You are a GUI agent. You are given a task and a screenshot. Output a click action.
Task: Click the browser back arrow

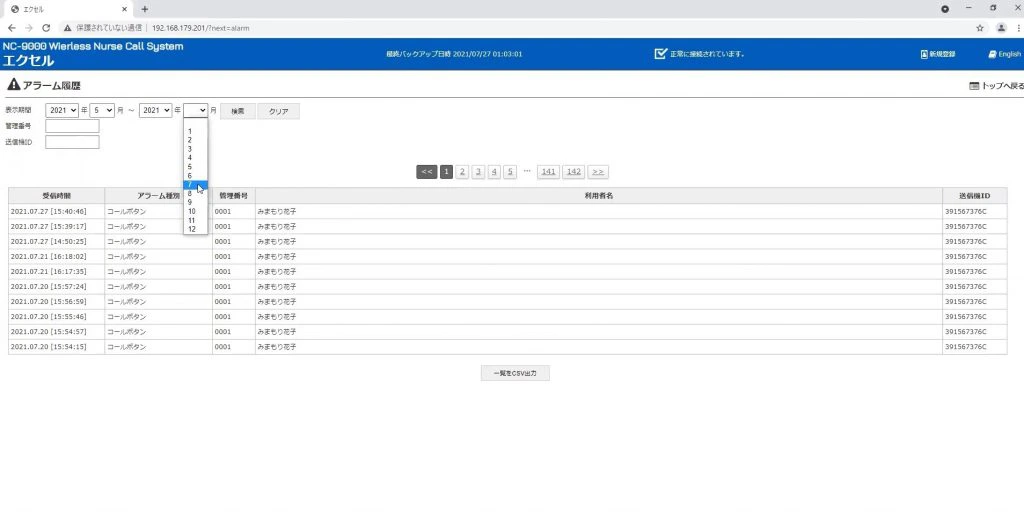point(11,27)
